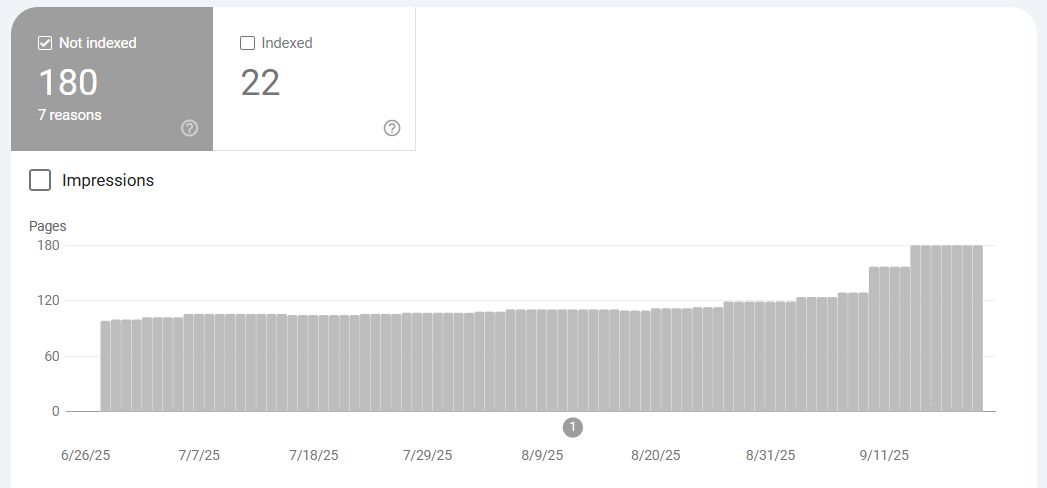Image resolution: width=1047 pixels, height=488 pixels.
Task: Click the help icon on Indexed card
Action: [x=392, y=128]
